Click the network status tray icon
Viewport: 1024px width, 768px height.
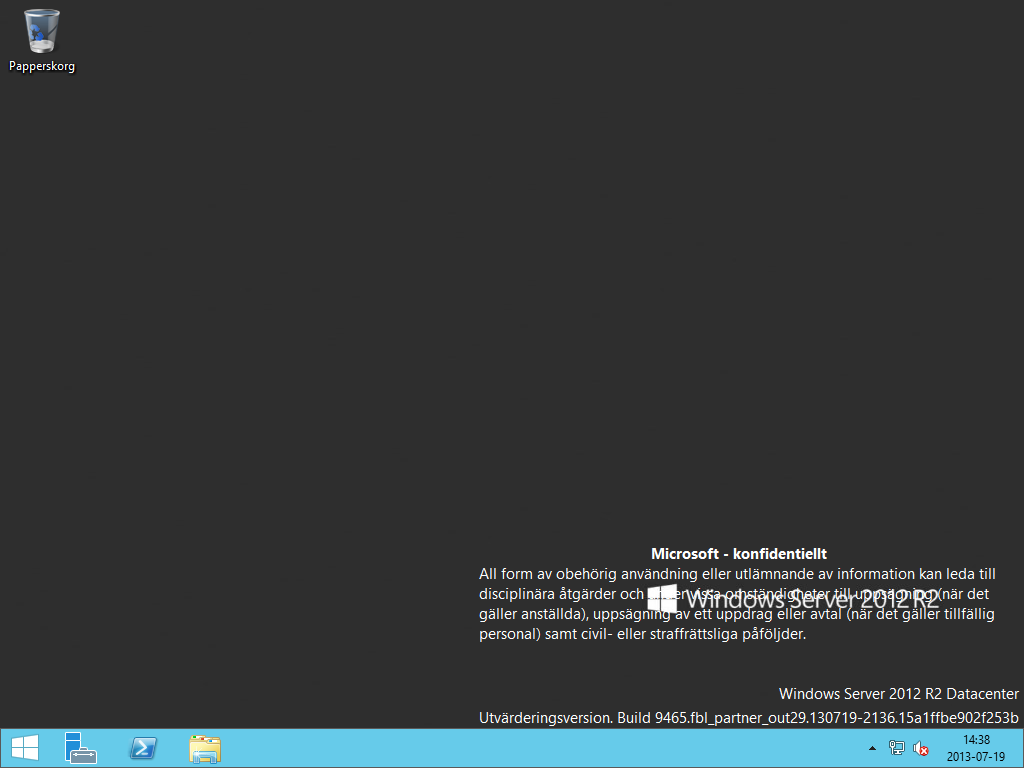click(897, 748)
